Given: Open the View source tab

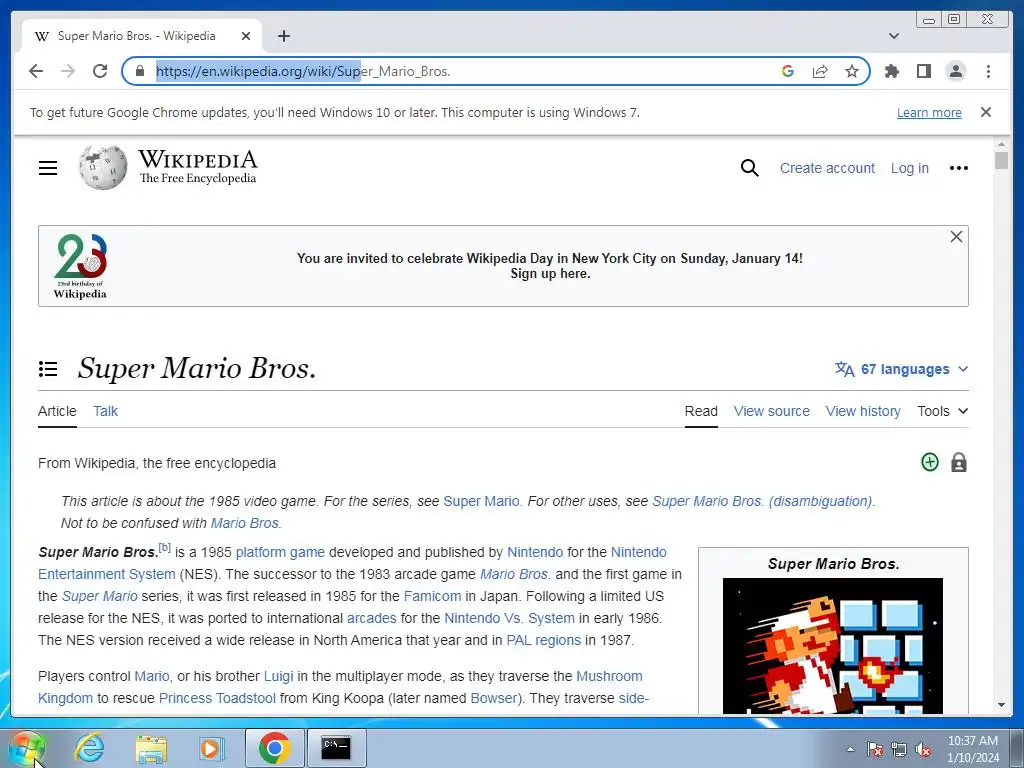Looking at the screenshot, I should click(771, 411).
